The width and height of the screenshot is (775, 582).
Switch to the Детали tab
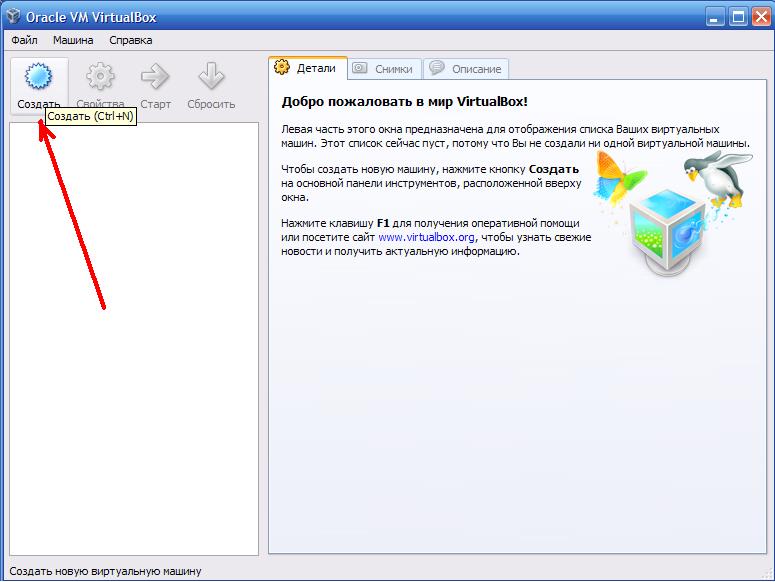point(307,68)
